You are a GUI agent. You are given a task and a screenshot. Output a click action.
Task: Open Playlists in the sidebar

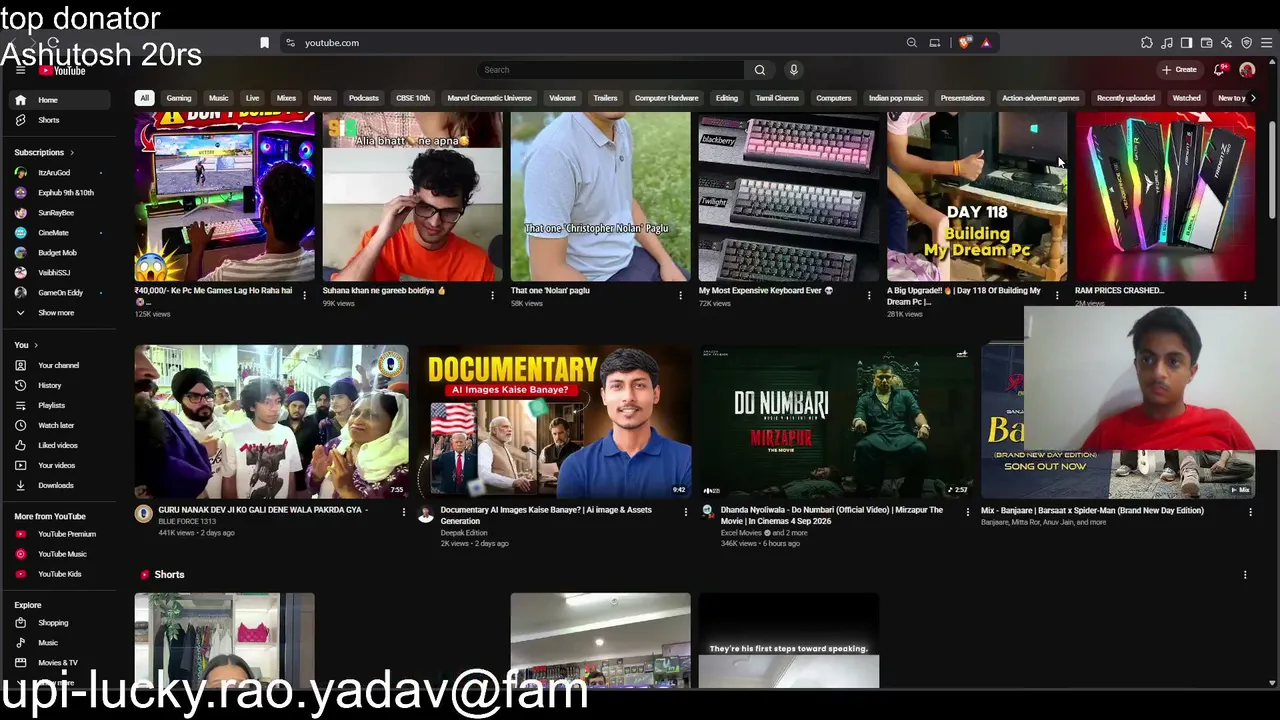[x=60, y=405]
